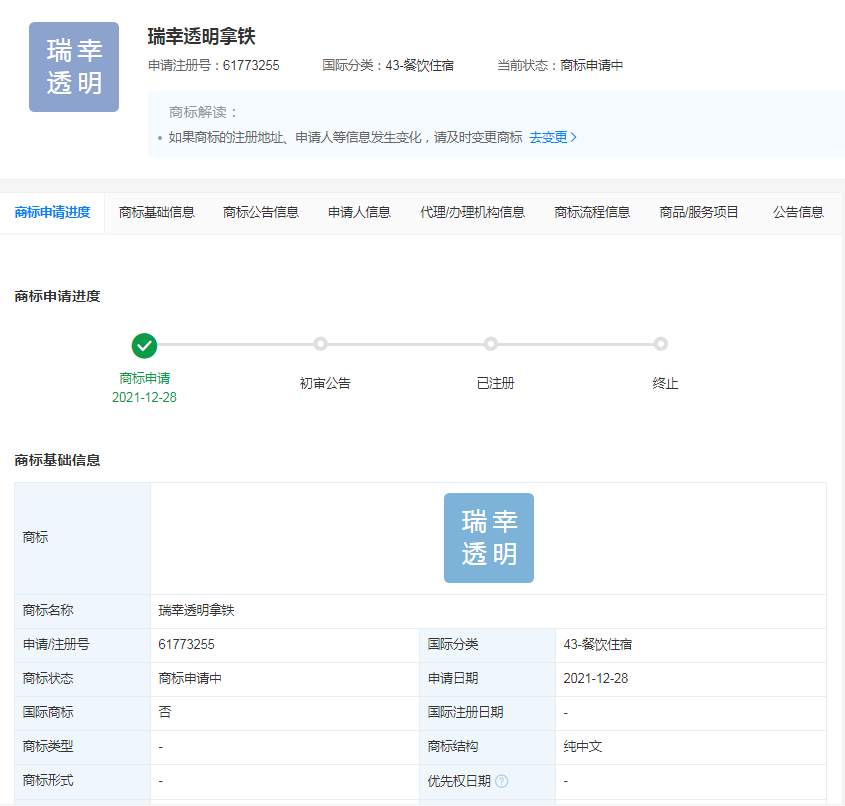The width and height of the screenshot is (845, 806).
Task: Click the 商标申请中 cell in 商标状态 row
Action: coord(285,678)
